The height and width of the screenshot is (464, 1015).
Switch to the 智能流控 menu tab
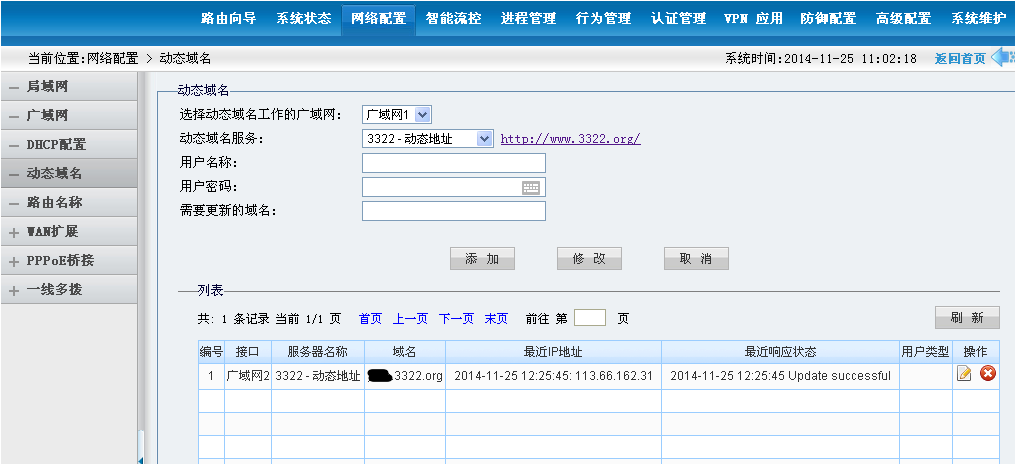pos(453,18)
